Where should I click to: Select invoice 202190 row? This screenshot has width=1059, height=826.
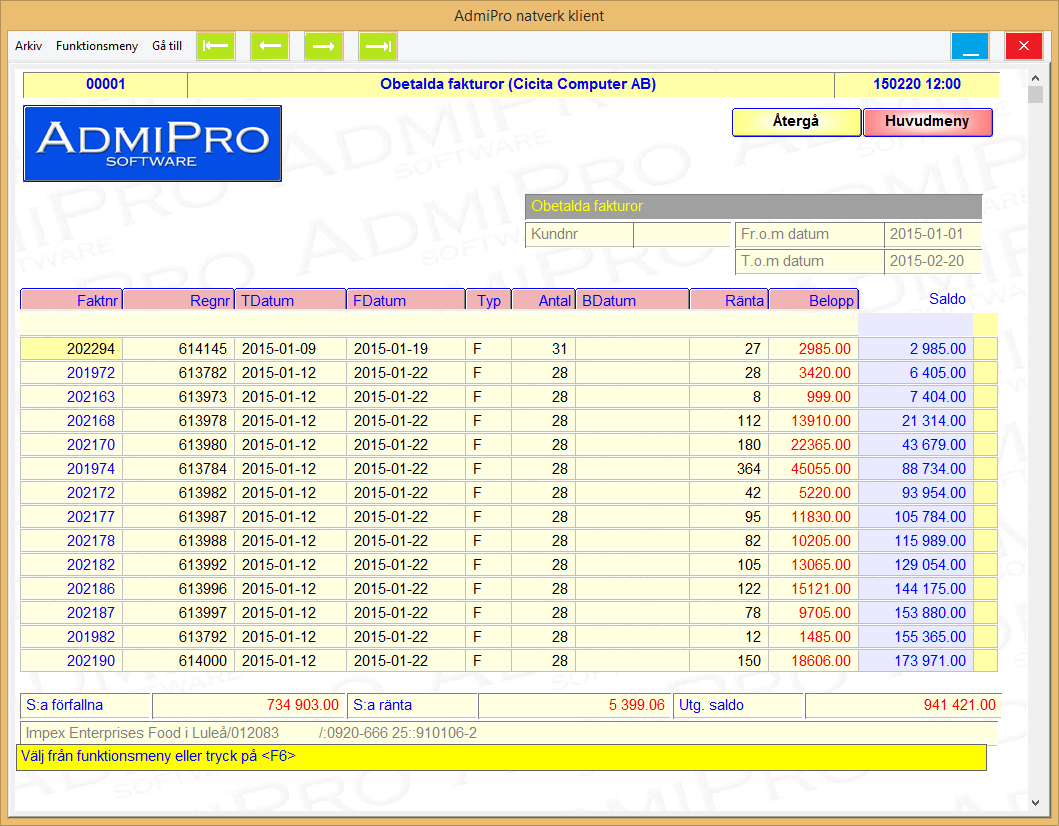pos(91,661)
